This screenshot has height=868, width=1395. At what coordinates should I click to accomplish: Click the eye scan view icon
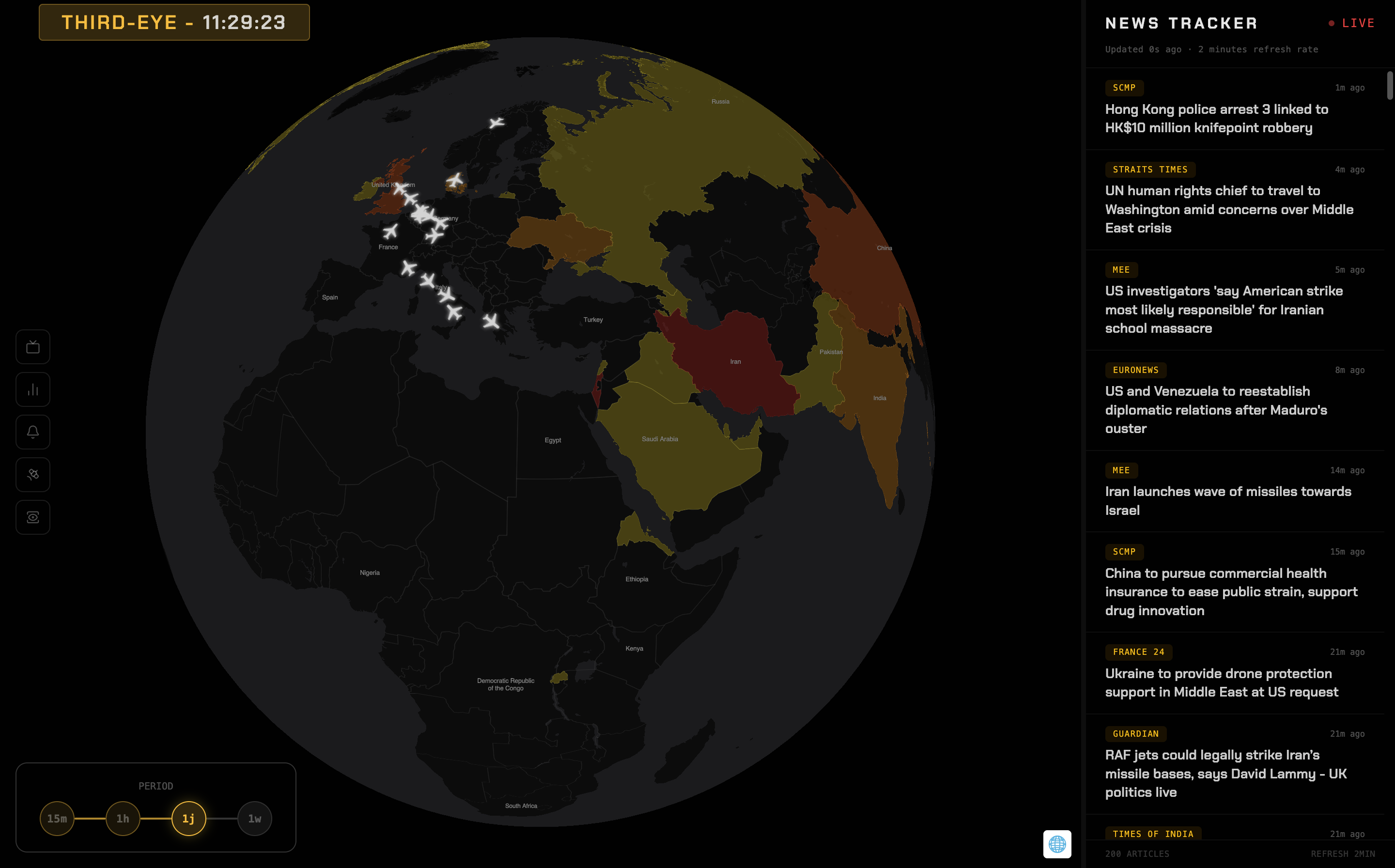click(x=33, y=517)
